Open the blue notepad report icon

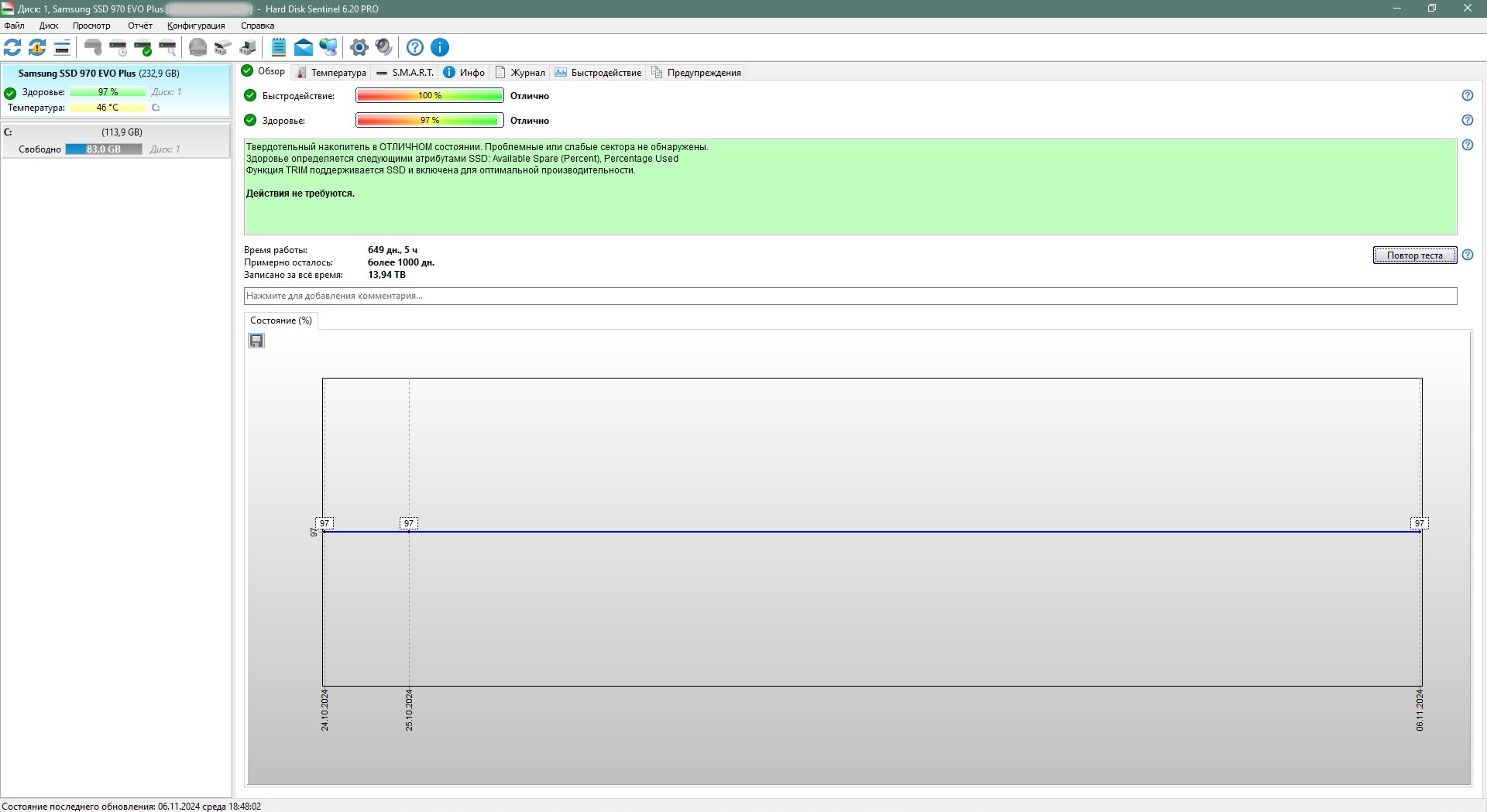coord(279,47)
